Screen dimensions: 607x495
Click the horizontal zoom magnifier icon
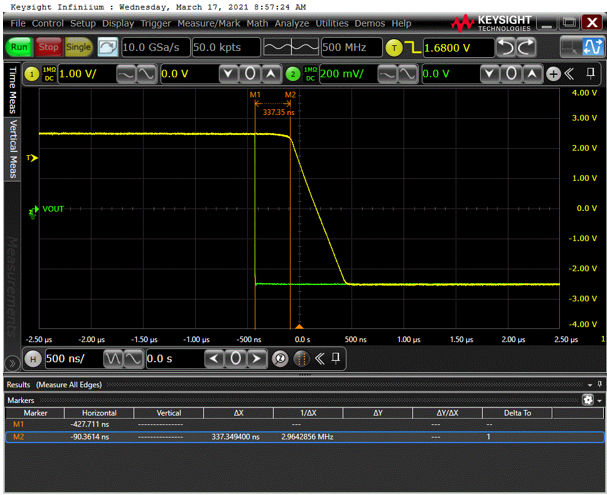tap(280, 359)
